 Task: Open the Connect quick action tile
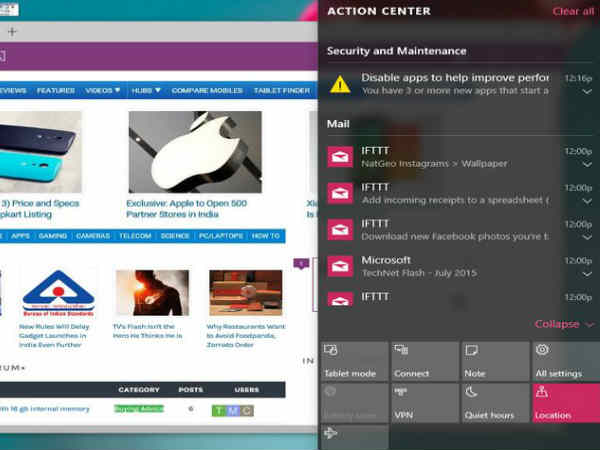pos(425,361)
